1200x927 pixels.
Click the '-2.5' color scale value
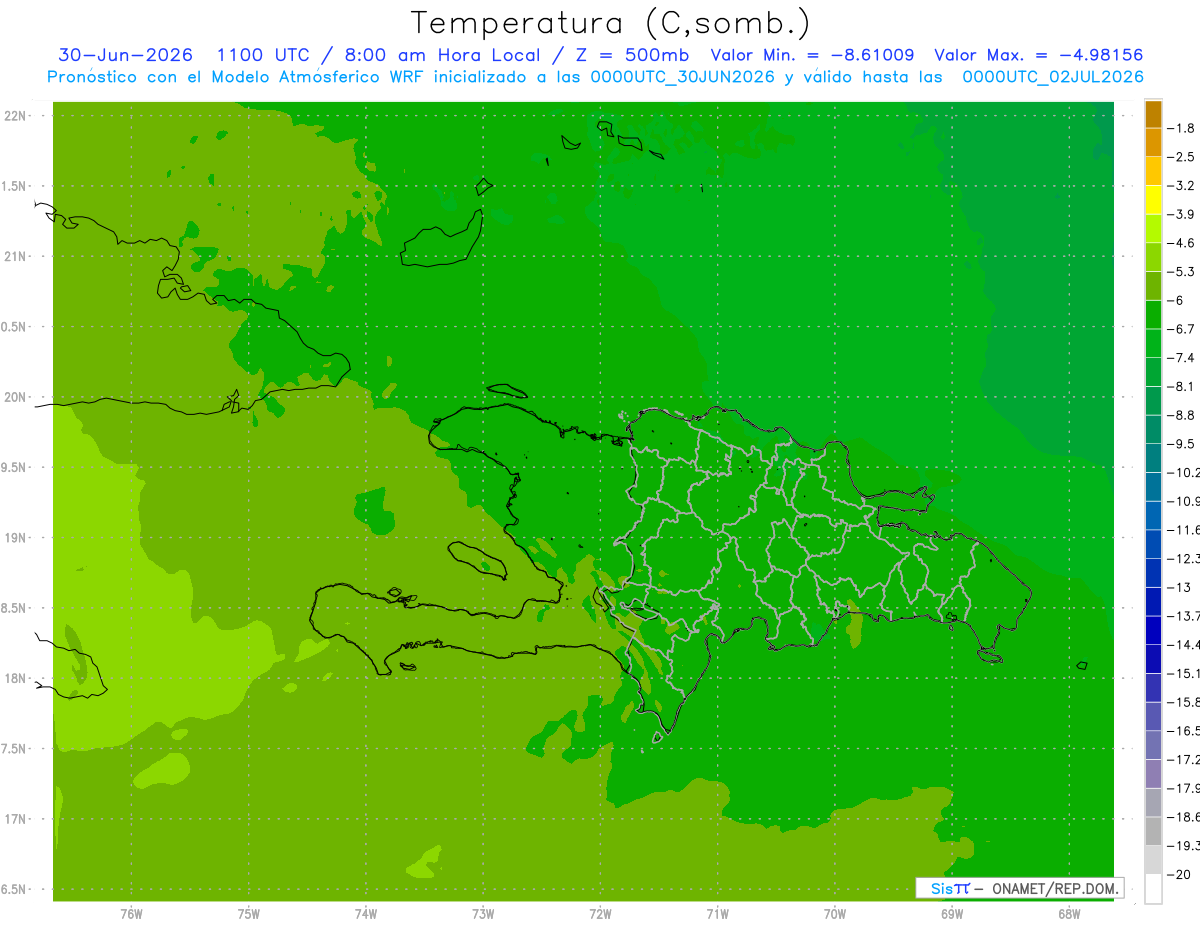[x=1181, y=157]
